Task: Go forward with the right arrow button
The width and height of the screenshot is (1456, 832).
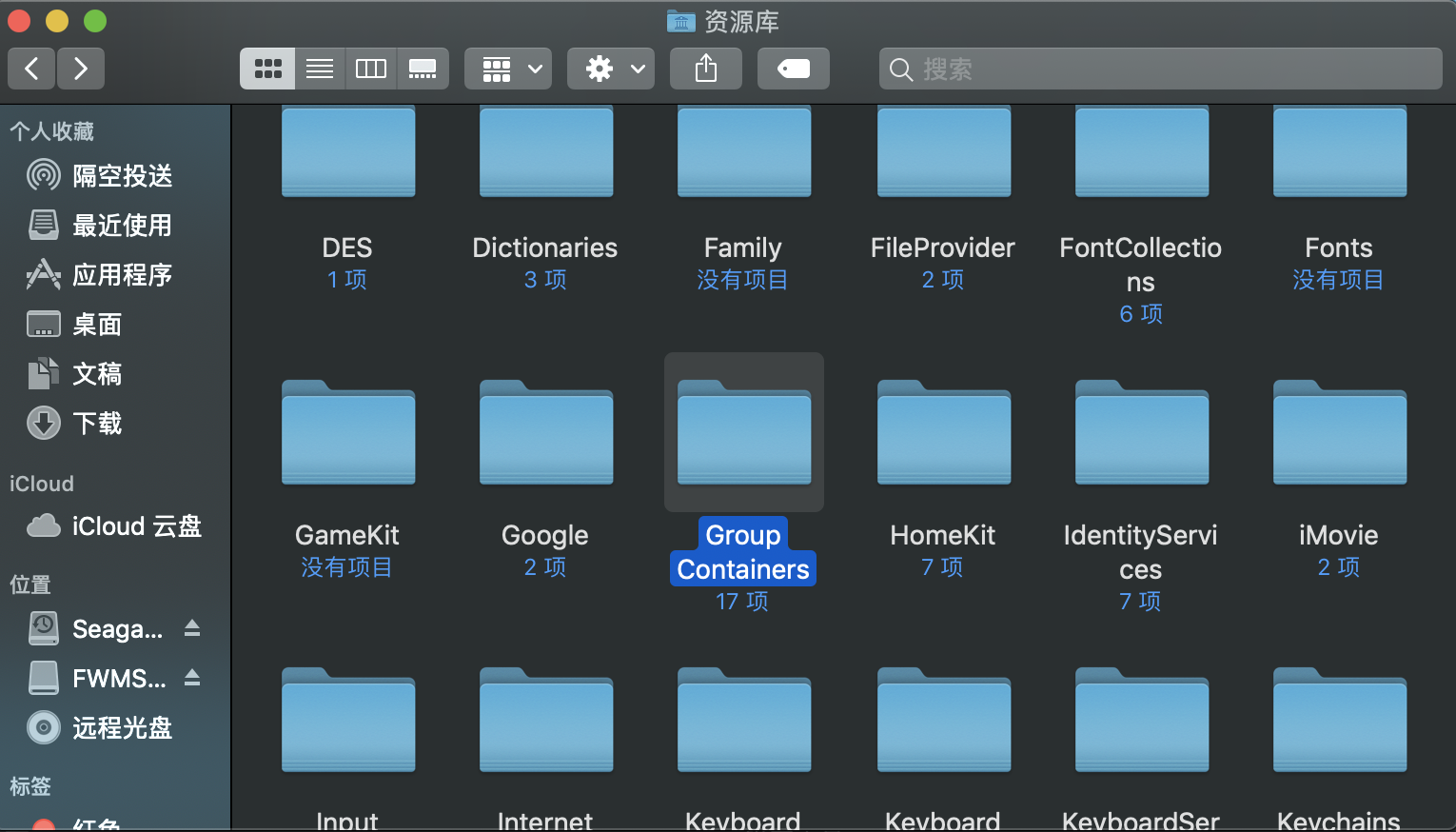Action: (x=81, y=69)
